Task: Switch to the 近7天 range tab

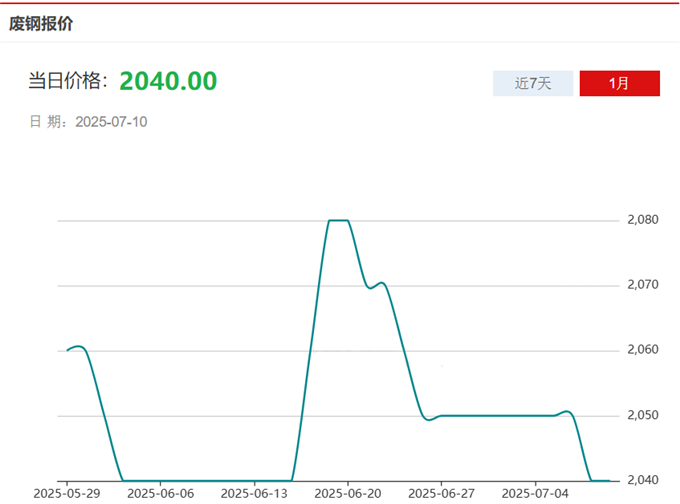Action: pyautogui.click(x=533, y=83)
